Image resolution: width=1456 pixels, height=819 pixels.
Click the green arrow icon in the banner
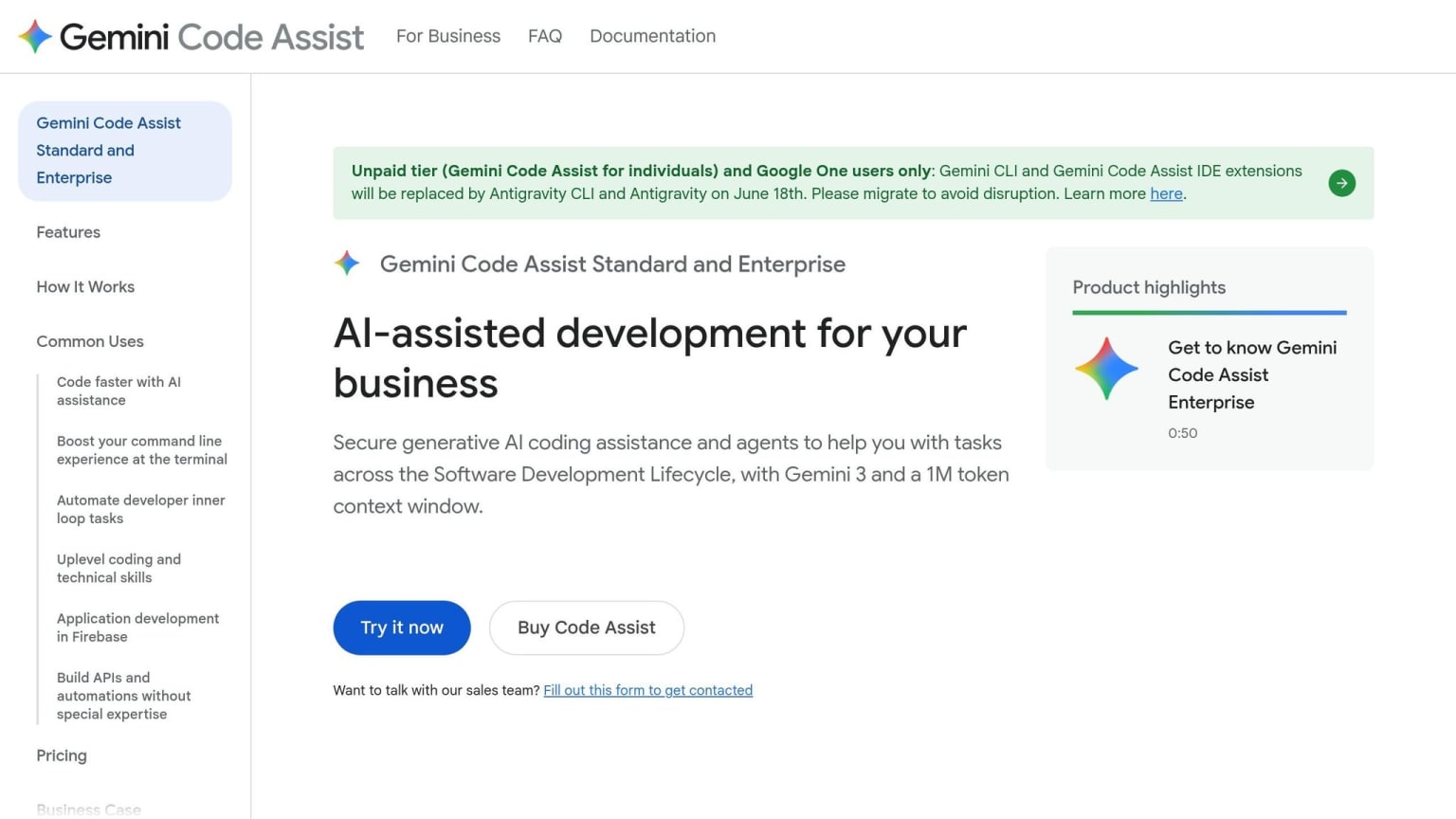tap(1341, 183)
